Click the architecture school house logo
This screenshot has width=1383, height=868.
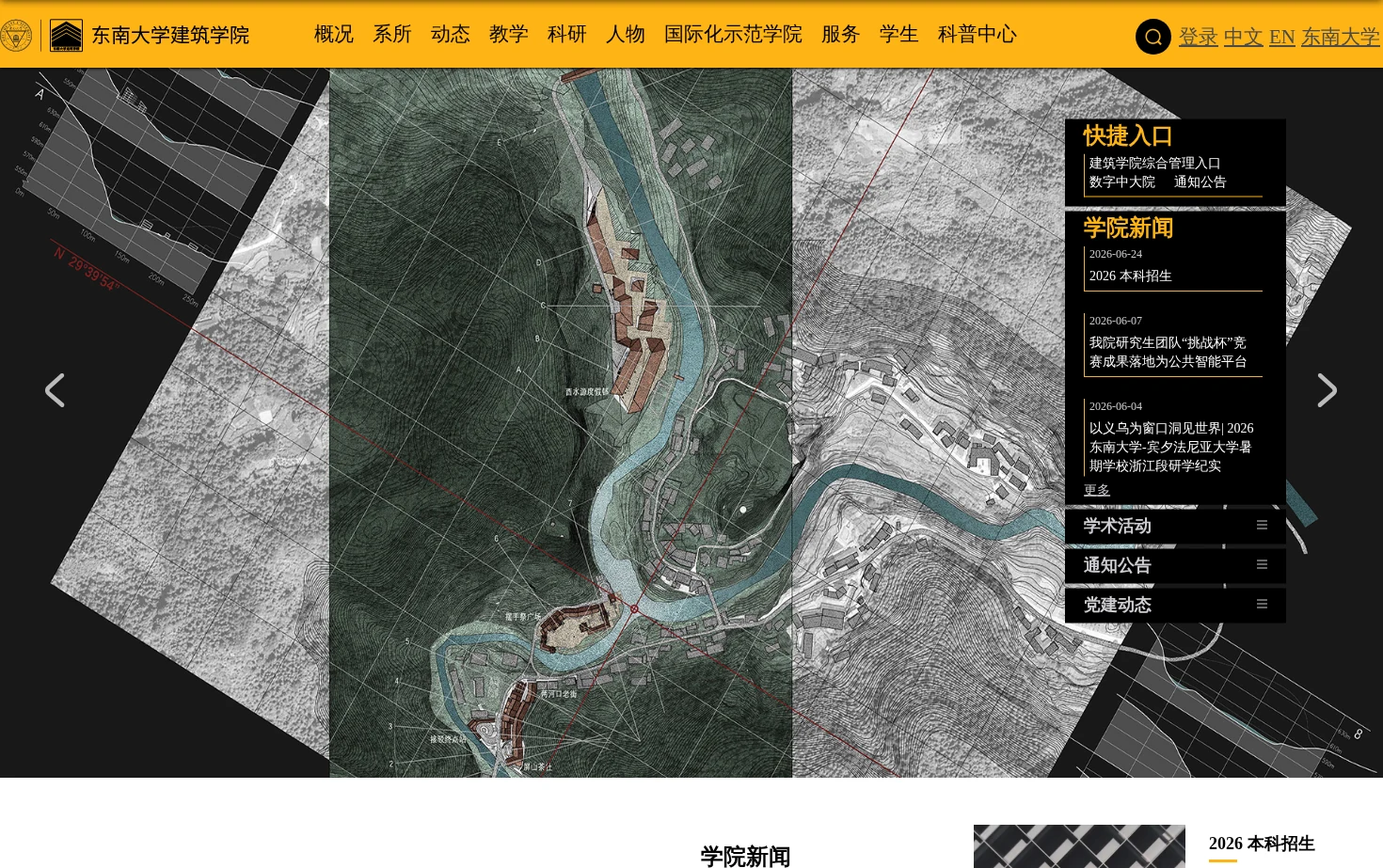point(66,36)
